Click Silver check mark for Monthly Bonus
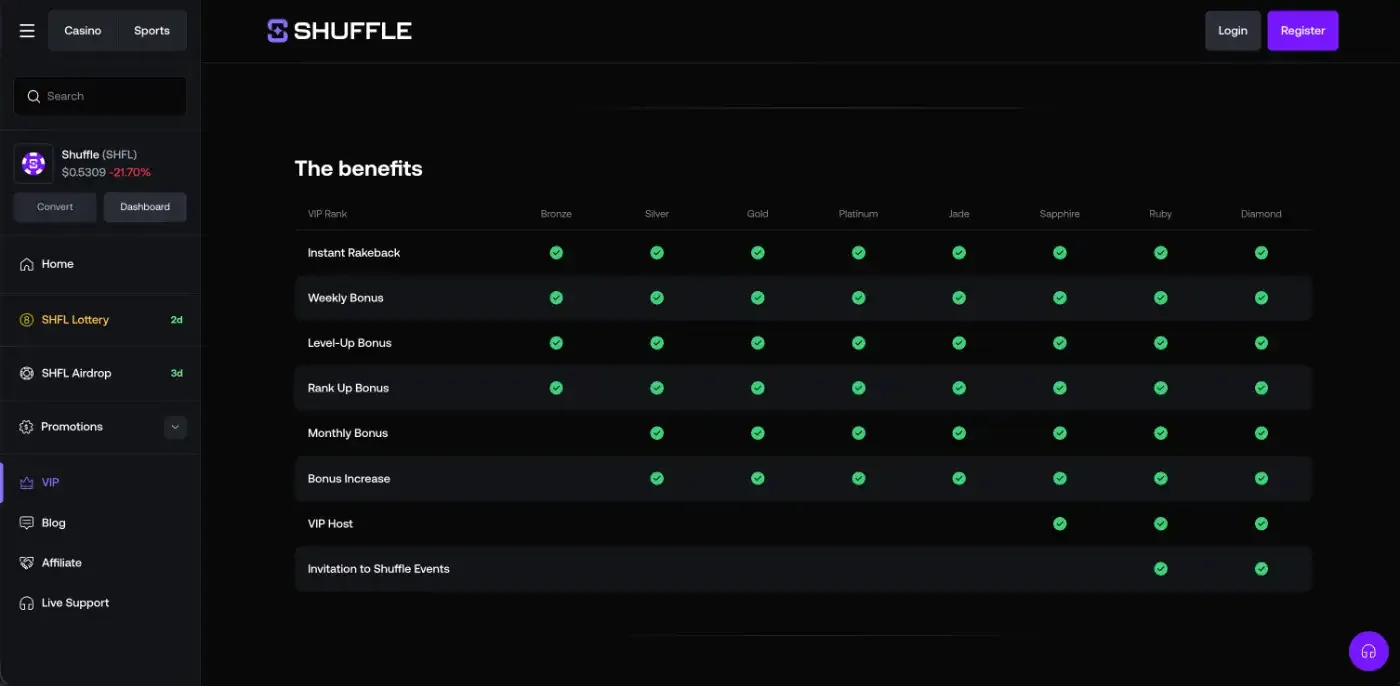The width and height of the screenshot is (1400, 686). (x=657, y=433)
